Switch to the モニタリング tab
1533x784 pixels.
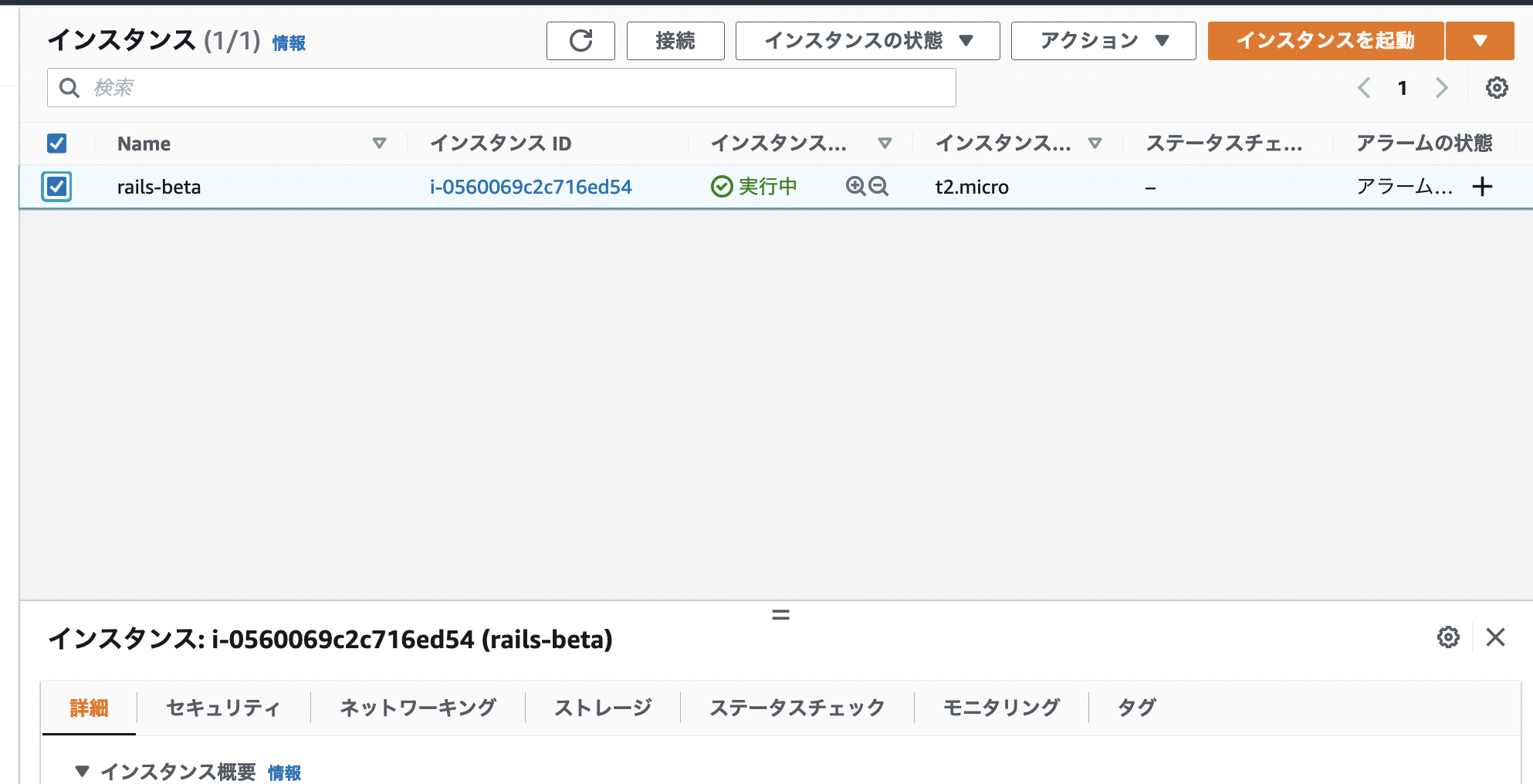coord(1001,708)
